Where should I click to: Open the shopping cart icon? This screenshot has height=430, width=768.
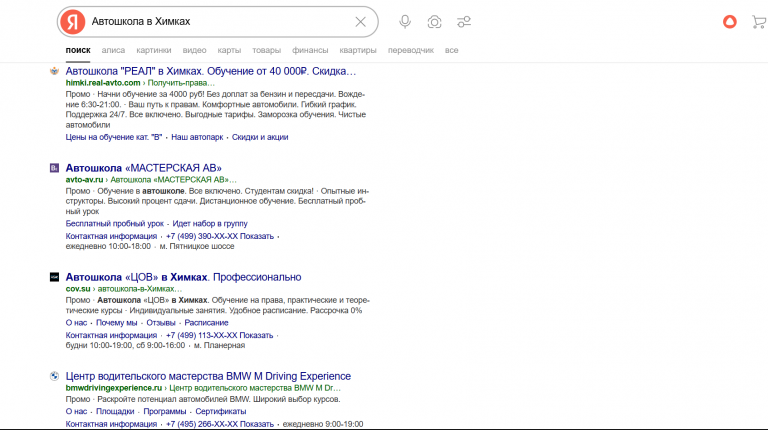point(759,22)
